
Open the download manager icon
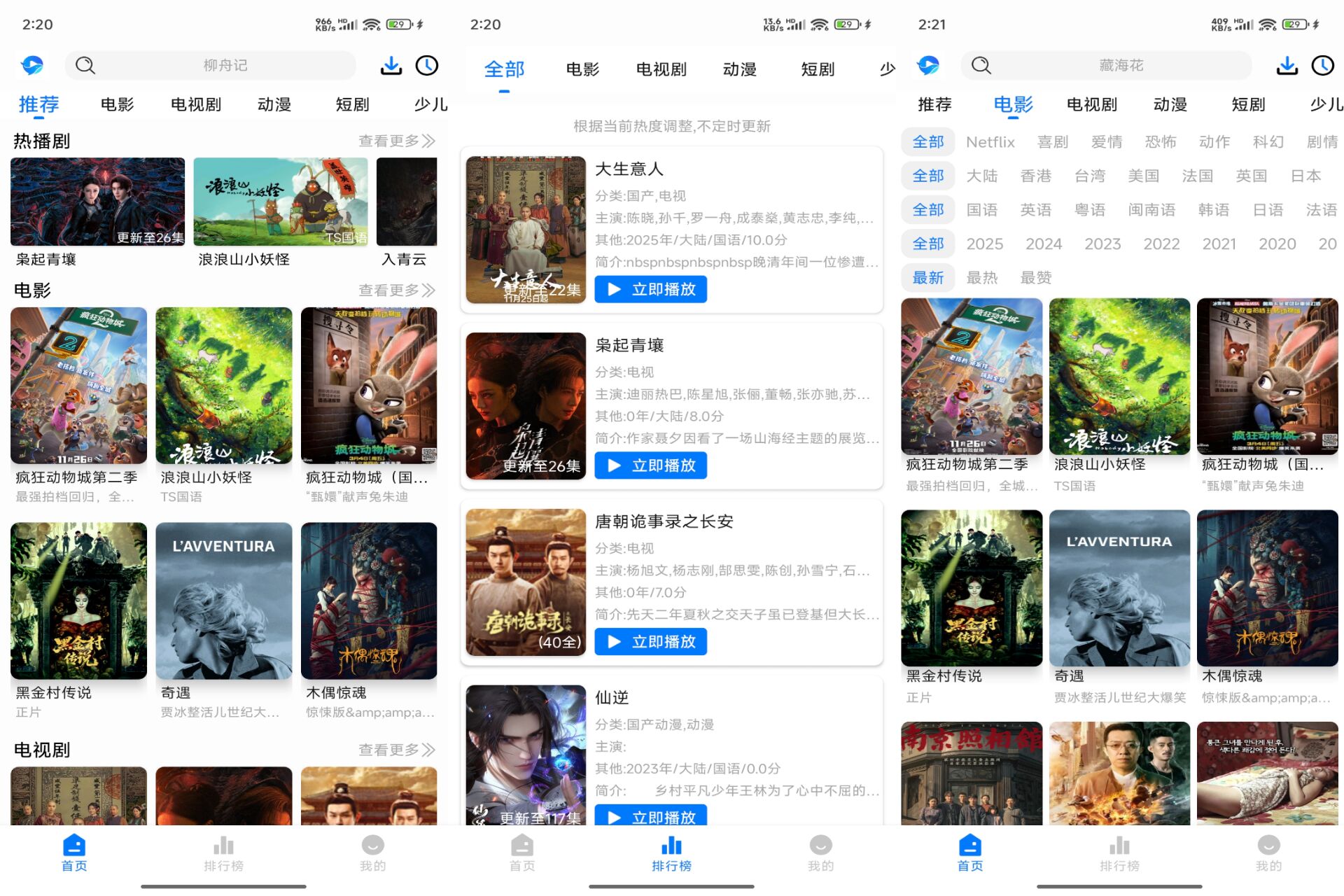click(x=391, y=64)
